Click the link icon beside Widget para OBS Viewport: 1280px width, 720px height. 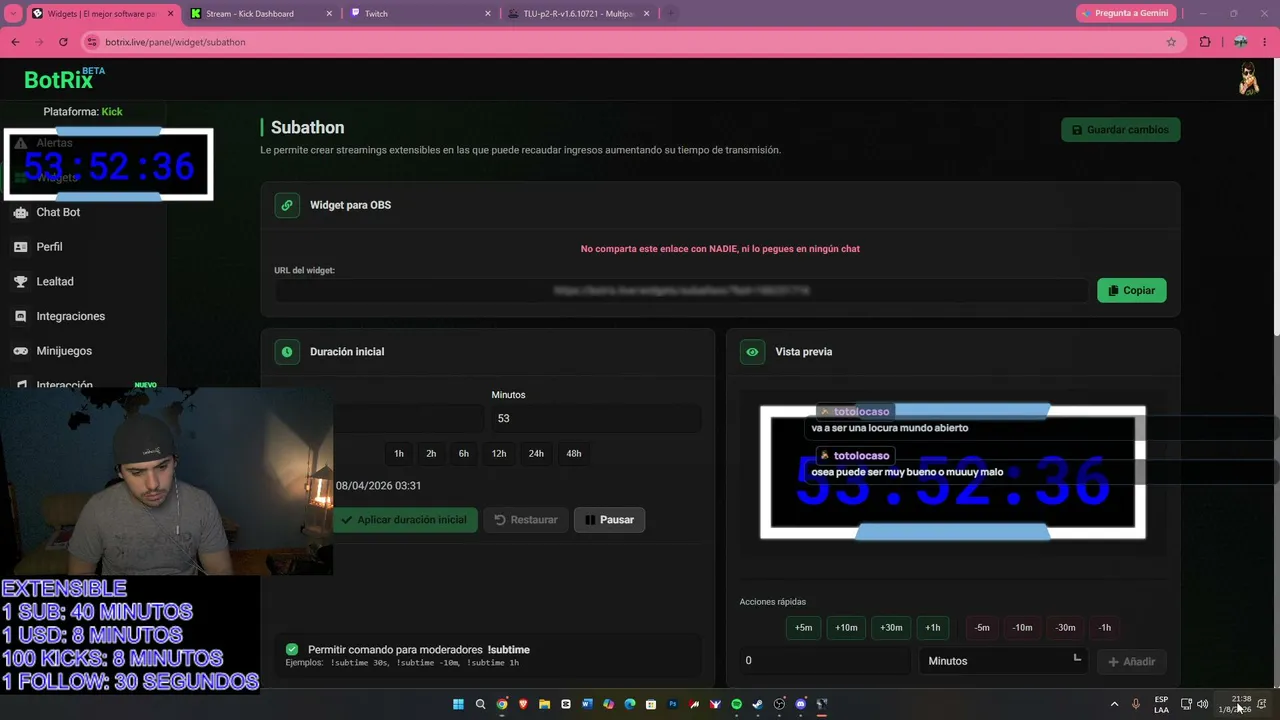287,205
